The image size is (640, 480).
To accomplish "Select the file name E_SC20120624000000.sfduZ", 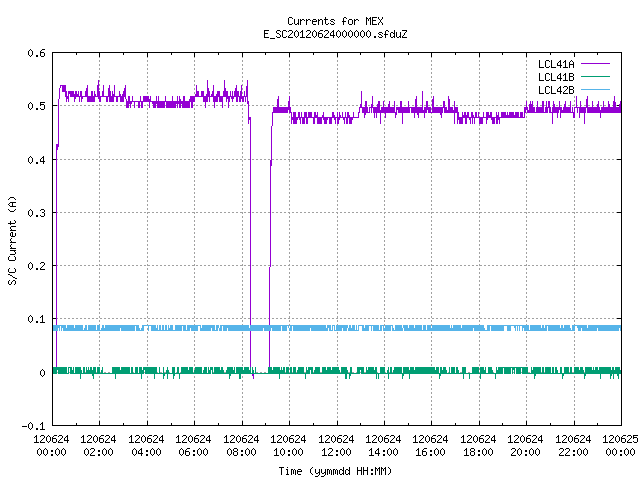I will click(x=335, y=34).
